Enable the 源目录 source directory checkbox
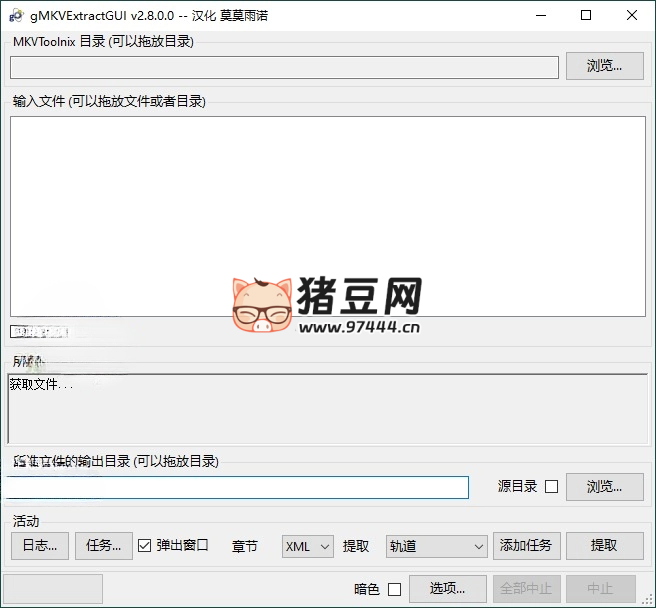This screenshot has height=608, width=656. tap(551, 487)
